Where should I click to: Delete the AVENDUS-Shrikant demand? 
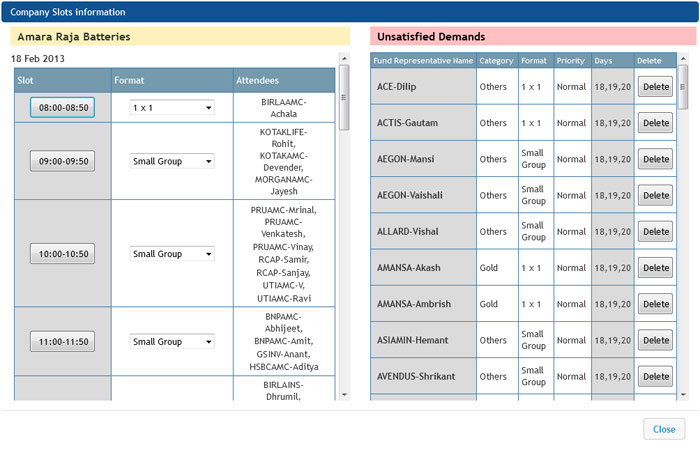coord(655,376)
